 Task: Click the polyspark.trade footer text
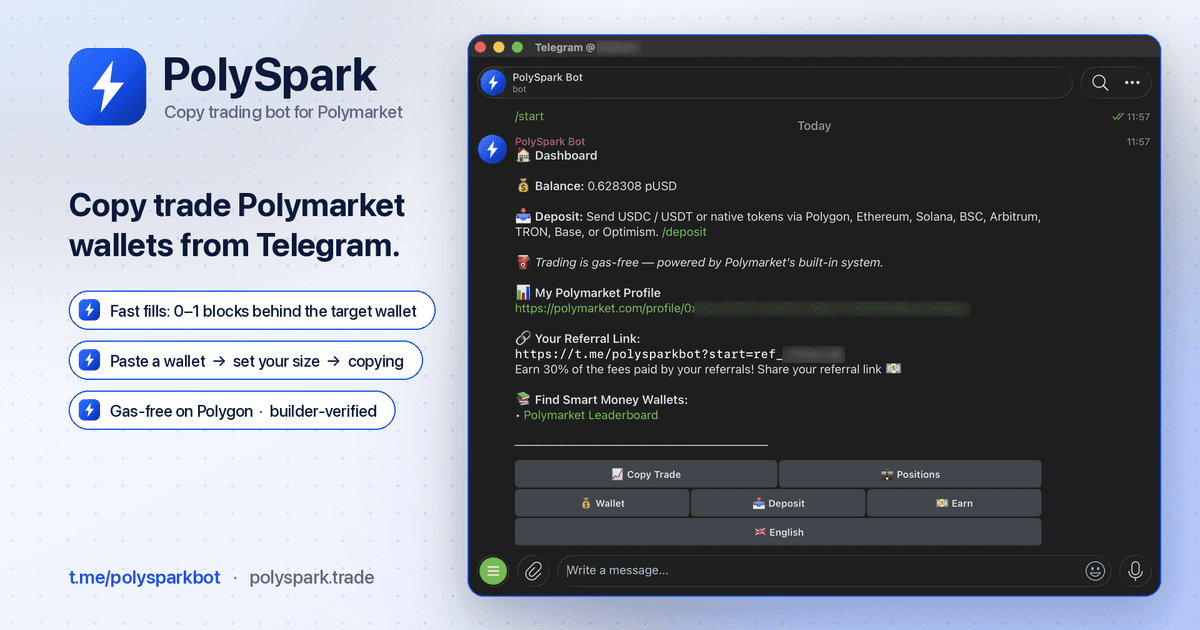click(x=312, y=577)
